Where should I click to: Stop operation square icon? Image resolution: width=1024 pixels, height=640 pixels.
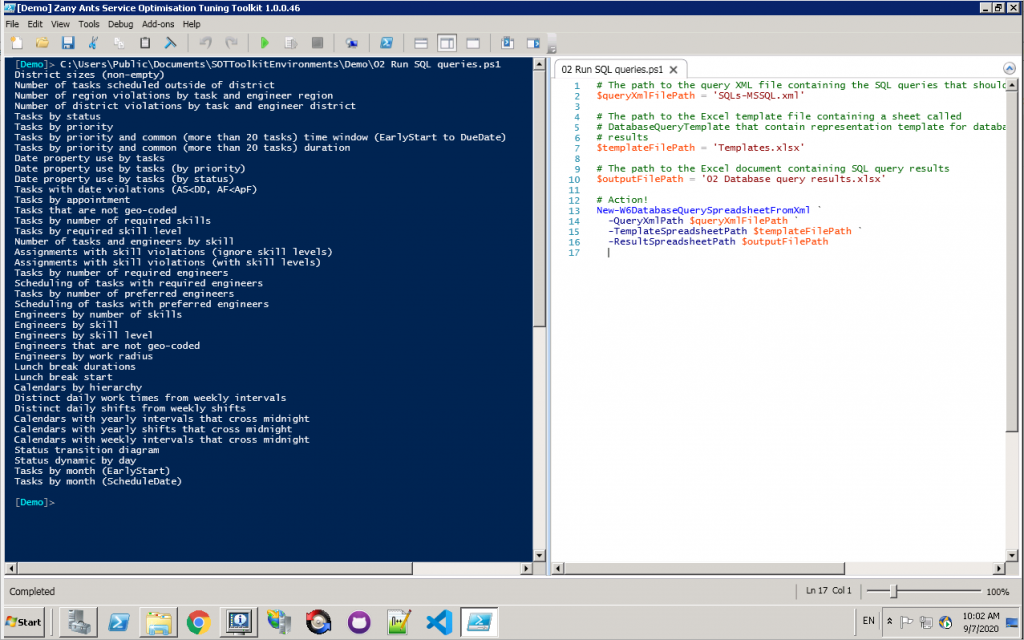pos(317,43)
